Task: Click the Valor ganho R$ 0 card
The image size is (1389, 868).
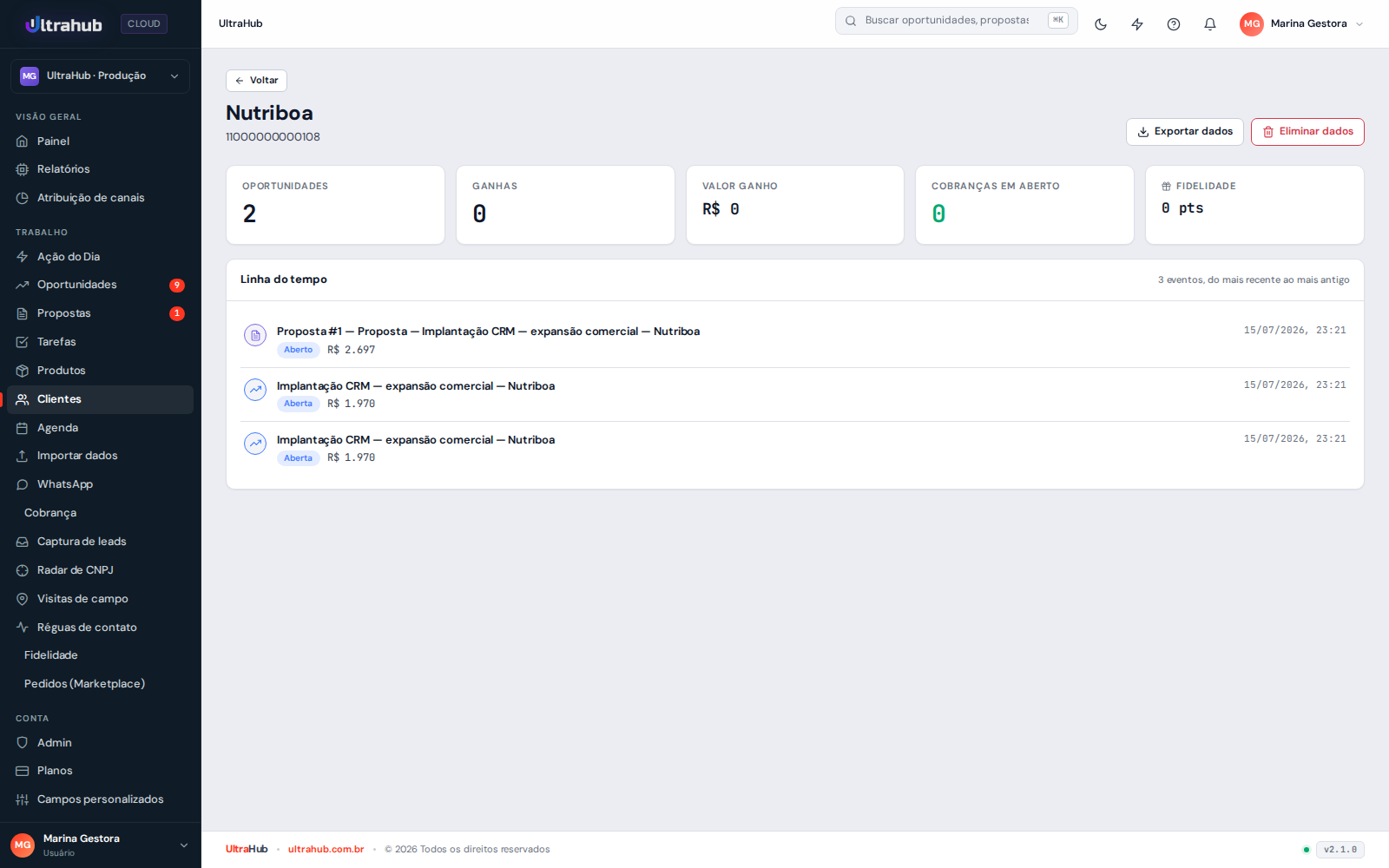Action: pyautogui.click(x=795, y=205)
